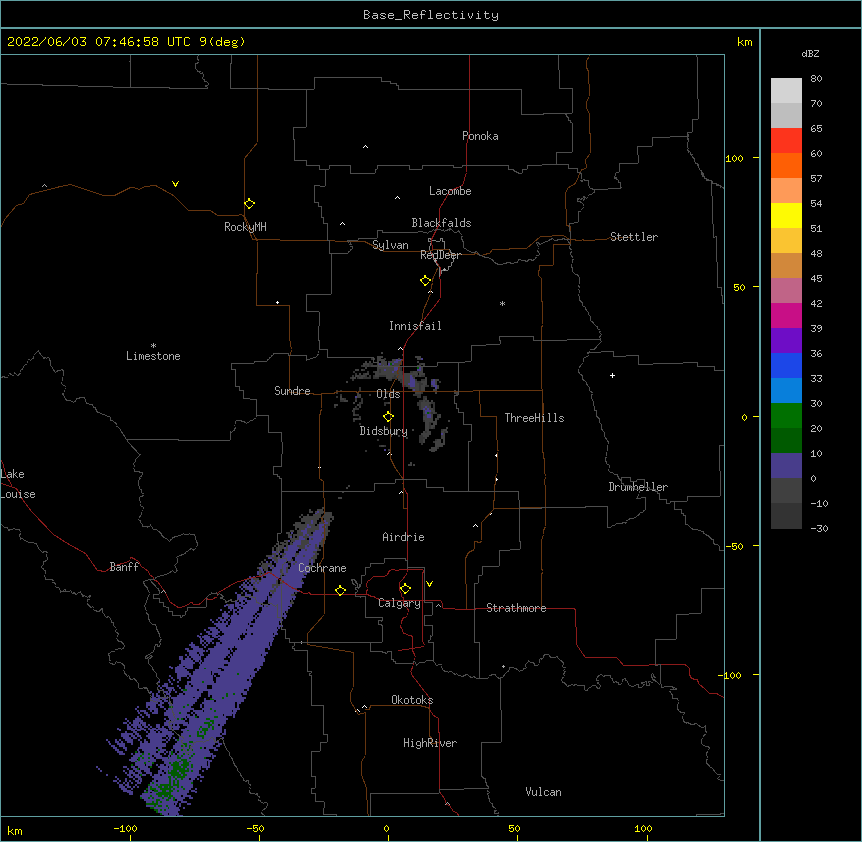The width and height of the screenshot is (862, 842).
Task: Click the Okotoks map label
Action: [412, 700]
